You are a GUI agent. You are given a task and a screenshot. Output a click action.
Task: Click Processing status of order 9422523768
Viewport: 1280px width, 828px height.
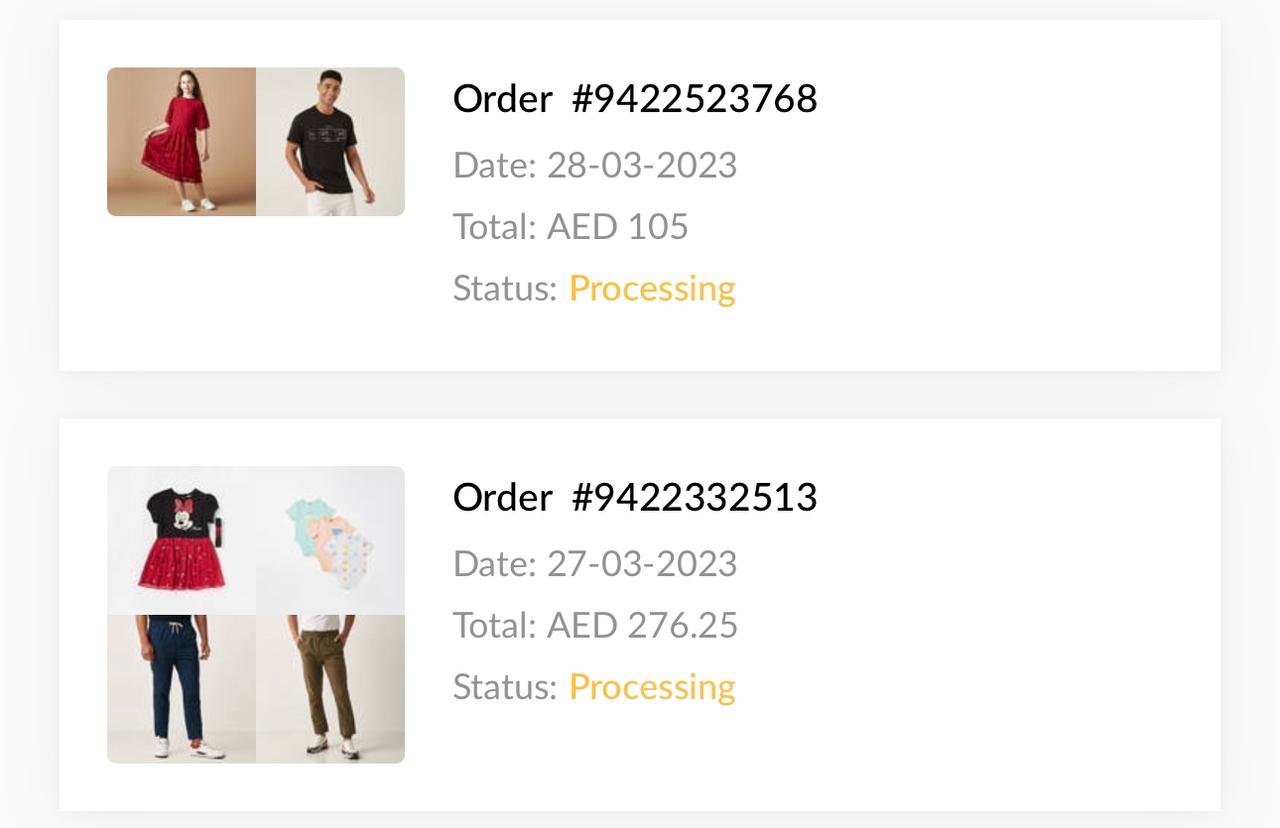[652, 288]
